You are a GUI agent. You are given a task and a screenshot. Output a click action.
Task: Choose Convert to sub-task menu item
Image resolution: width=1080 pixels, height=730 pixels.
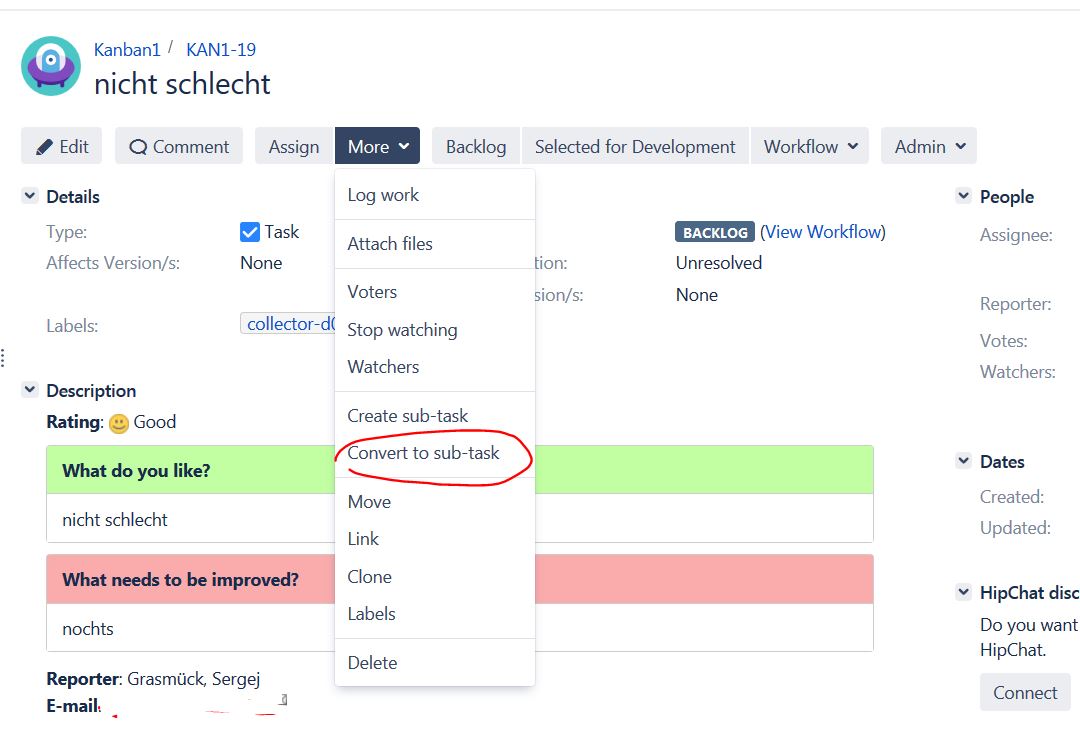[x=435, y=453]
